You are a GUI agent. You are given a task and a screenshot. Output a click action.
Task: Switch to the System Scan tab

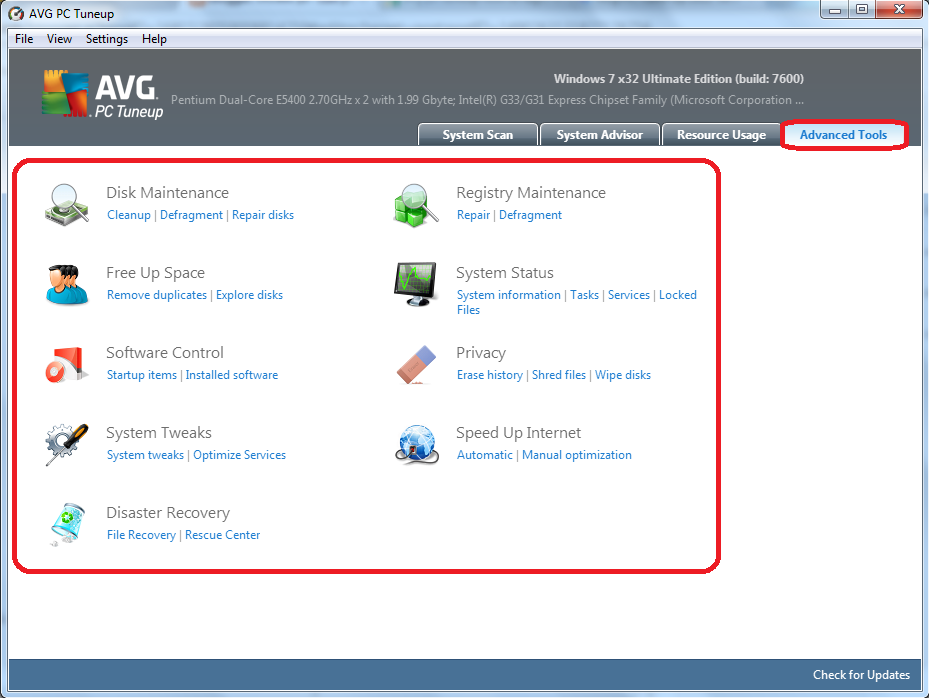pos(478,135)
